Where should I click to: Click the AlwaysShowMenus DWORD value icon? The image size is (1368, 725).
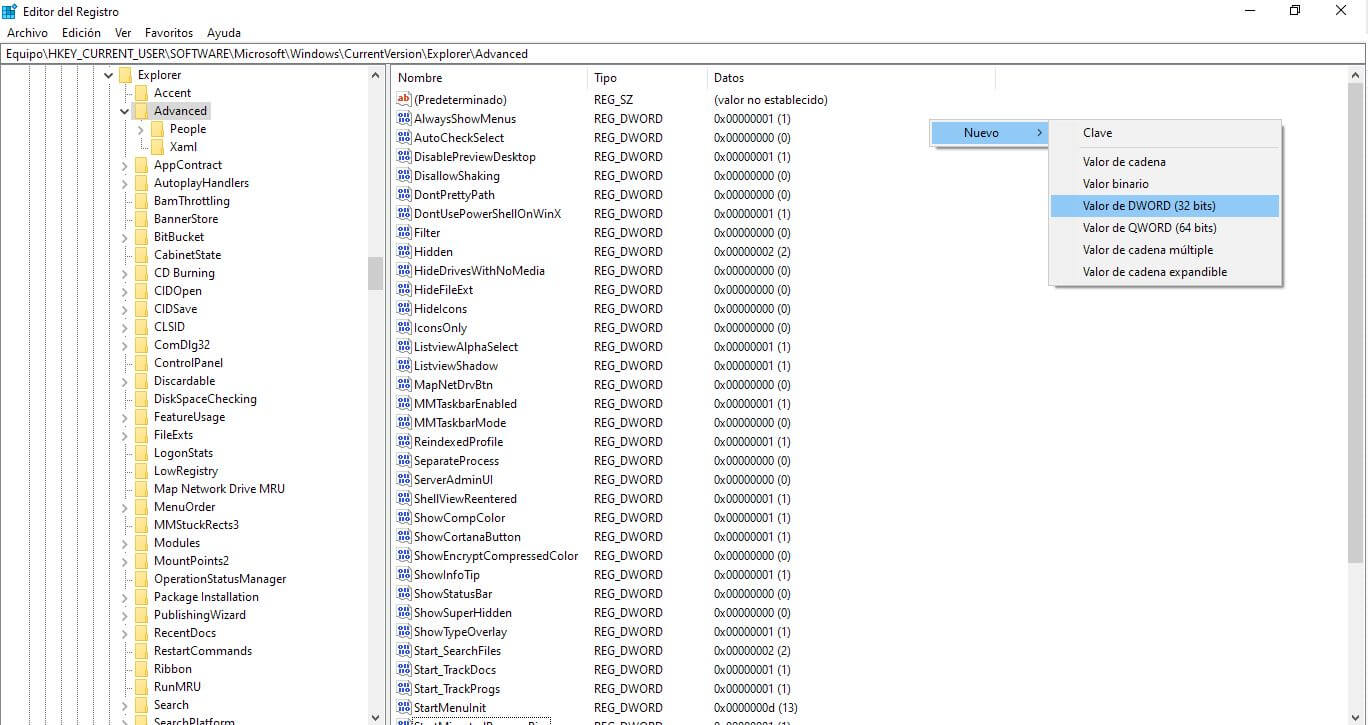(404, 118)
